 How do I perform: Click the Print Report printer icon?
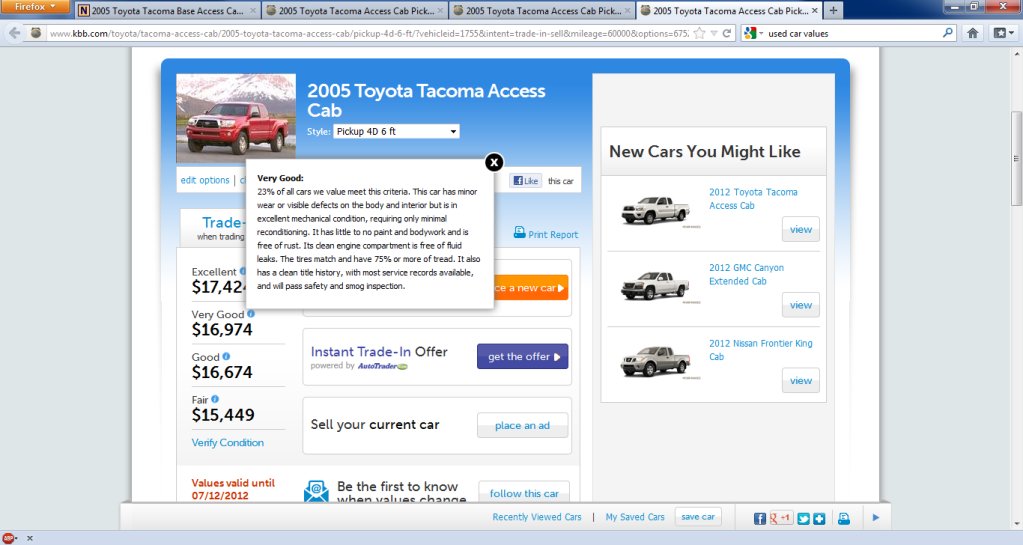tap(519, 232)
